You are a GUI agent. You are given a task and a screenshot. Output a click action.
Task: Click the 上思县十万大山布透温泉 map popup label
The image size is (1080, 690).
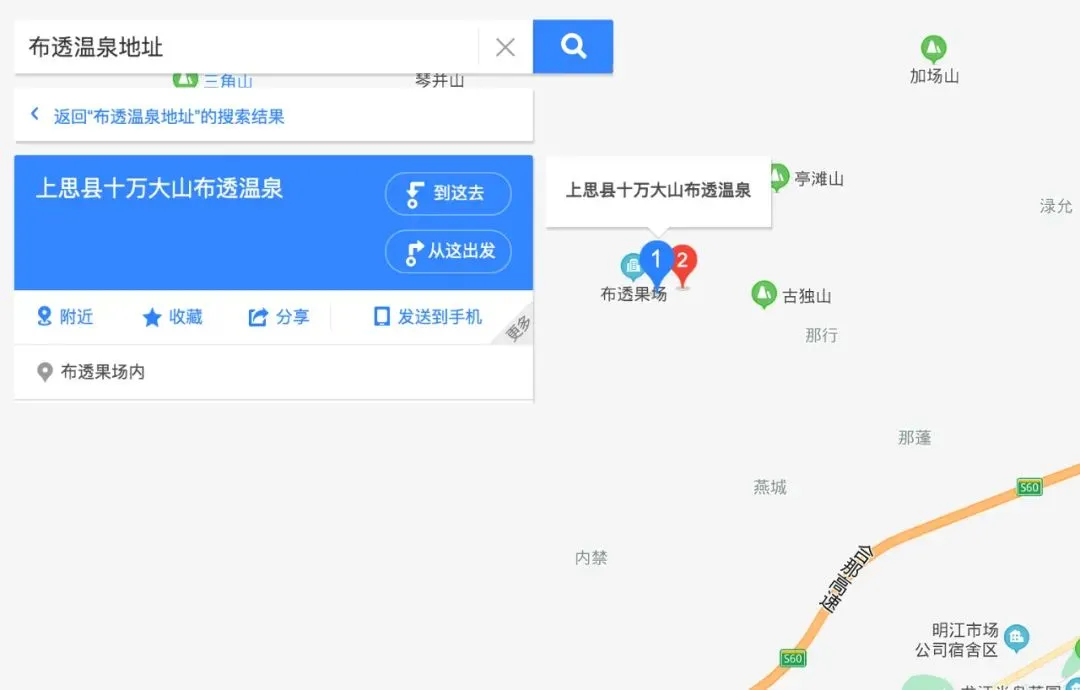(658, 190)
